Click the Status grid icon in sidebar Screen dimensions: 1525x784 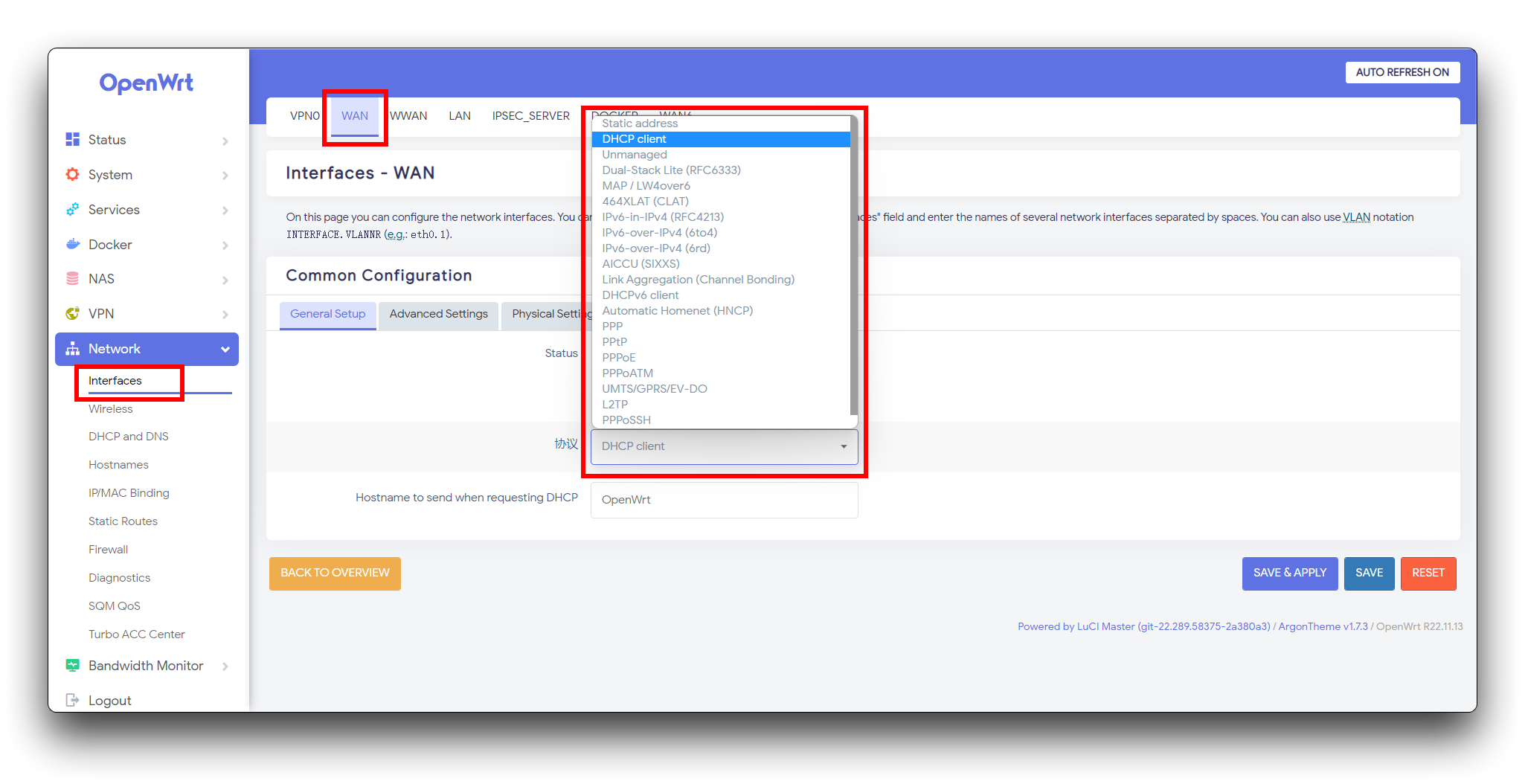[x=72, y=139]
